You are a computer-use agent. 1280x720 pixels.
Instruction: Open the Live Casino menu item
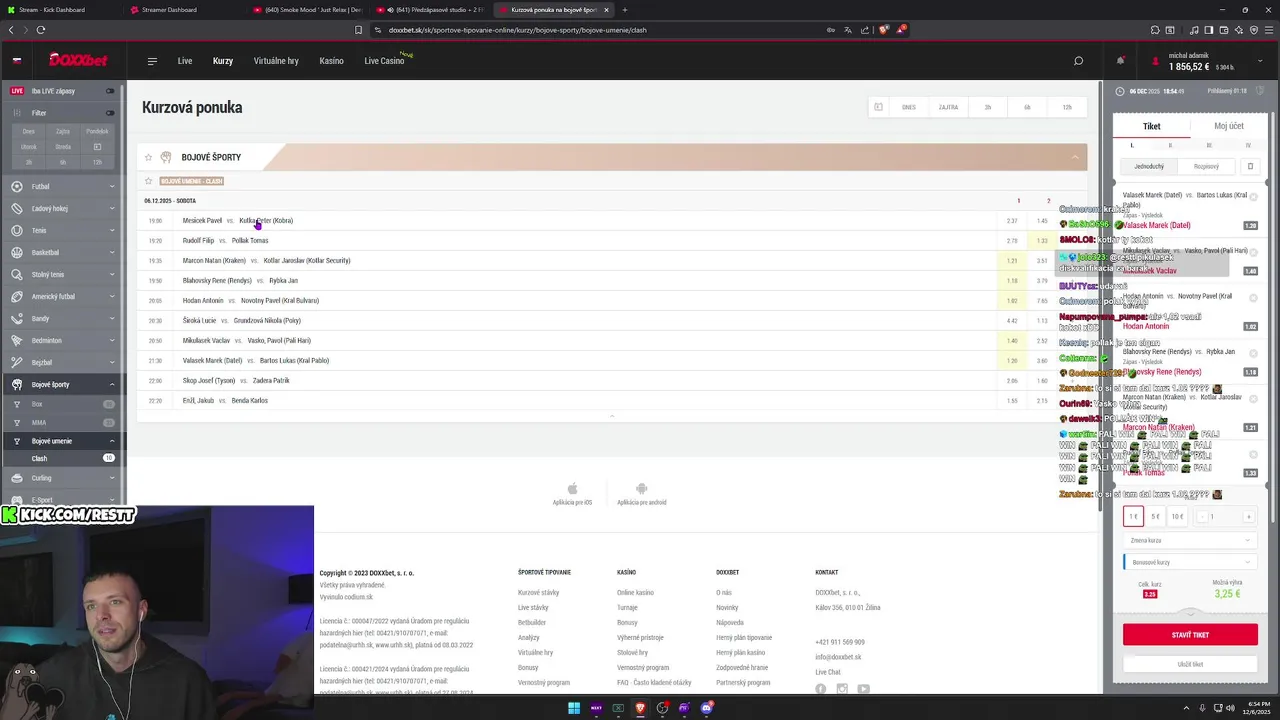tap(384, 61)
